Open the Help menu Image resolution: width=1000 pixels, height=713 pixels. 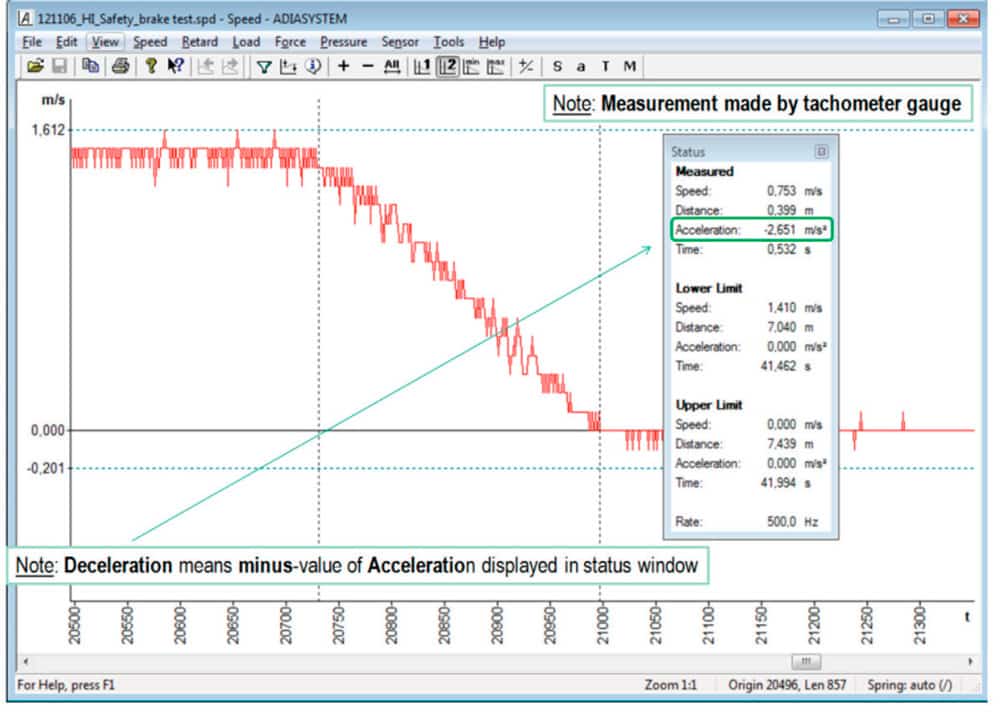coord(492,42)
